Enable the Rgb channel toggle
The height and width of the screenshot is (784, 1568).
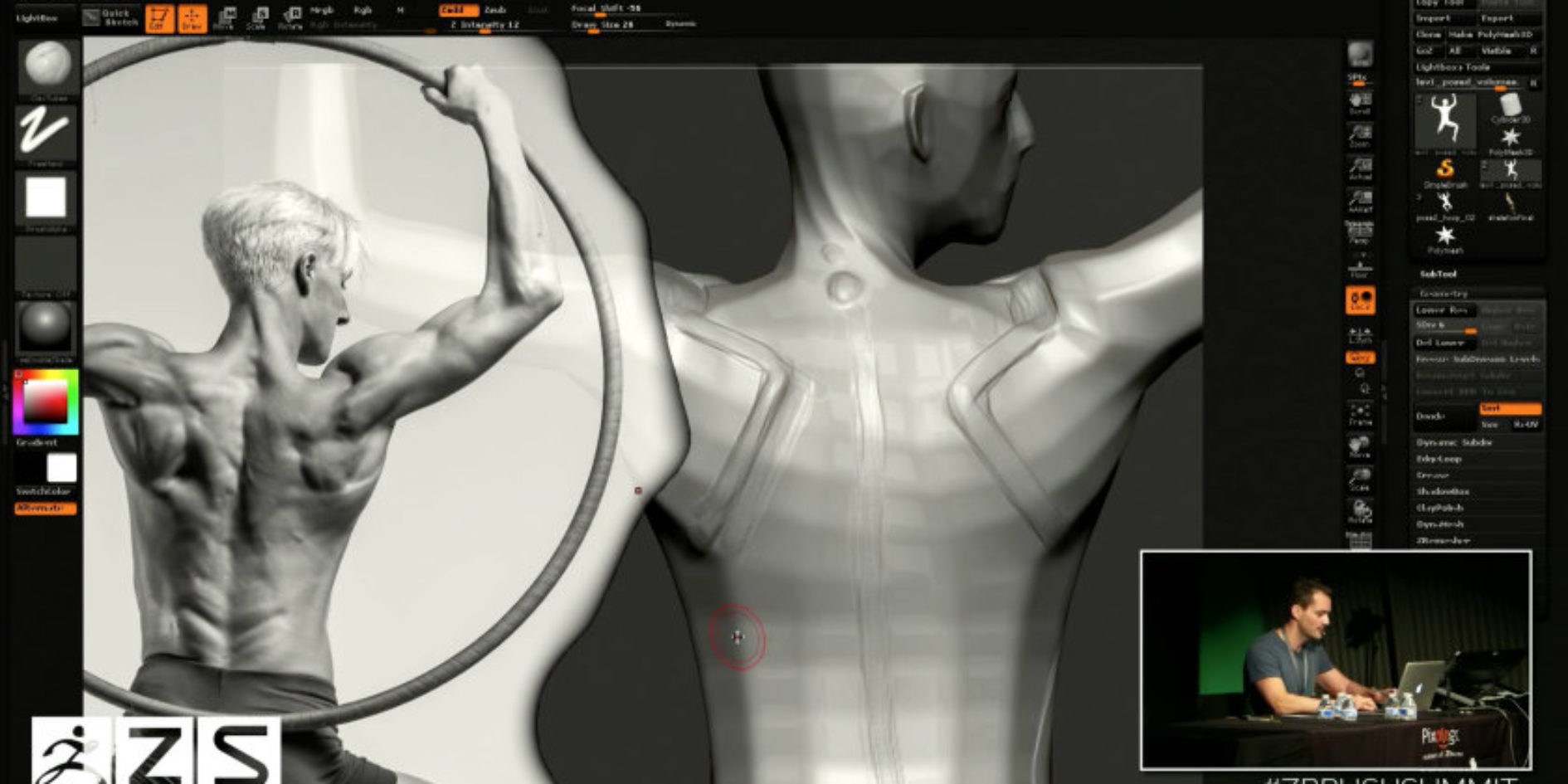[x=363, y=11]
